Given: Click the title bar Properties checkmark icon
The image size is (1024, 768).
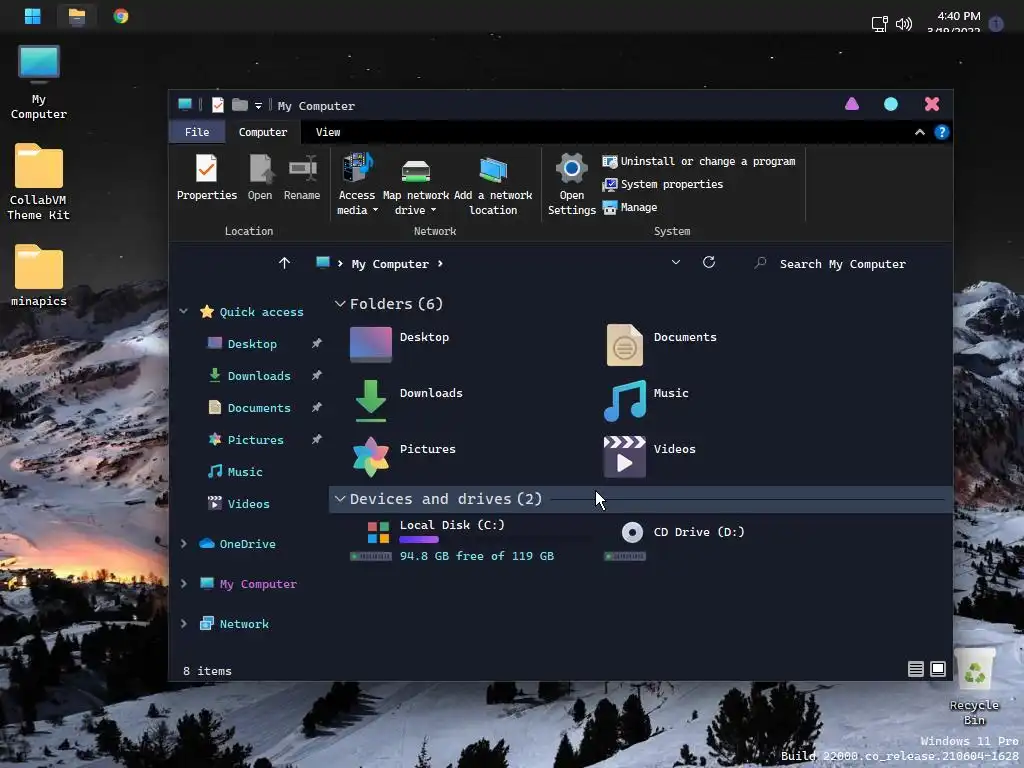Looking at the screenshot, I should point(218,105).
